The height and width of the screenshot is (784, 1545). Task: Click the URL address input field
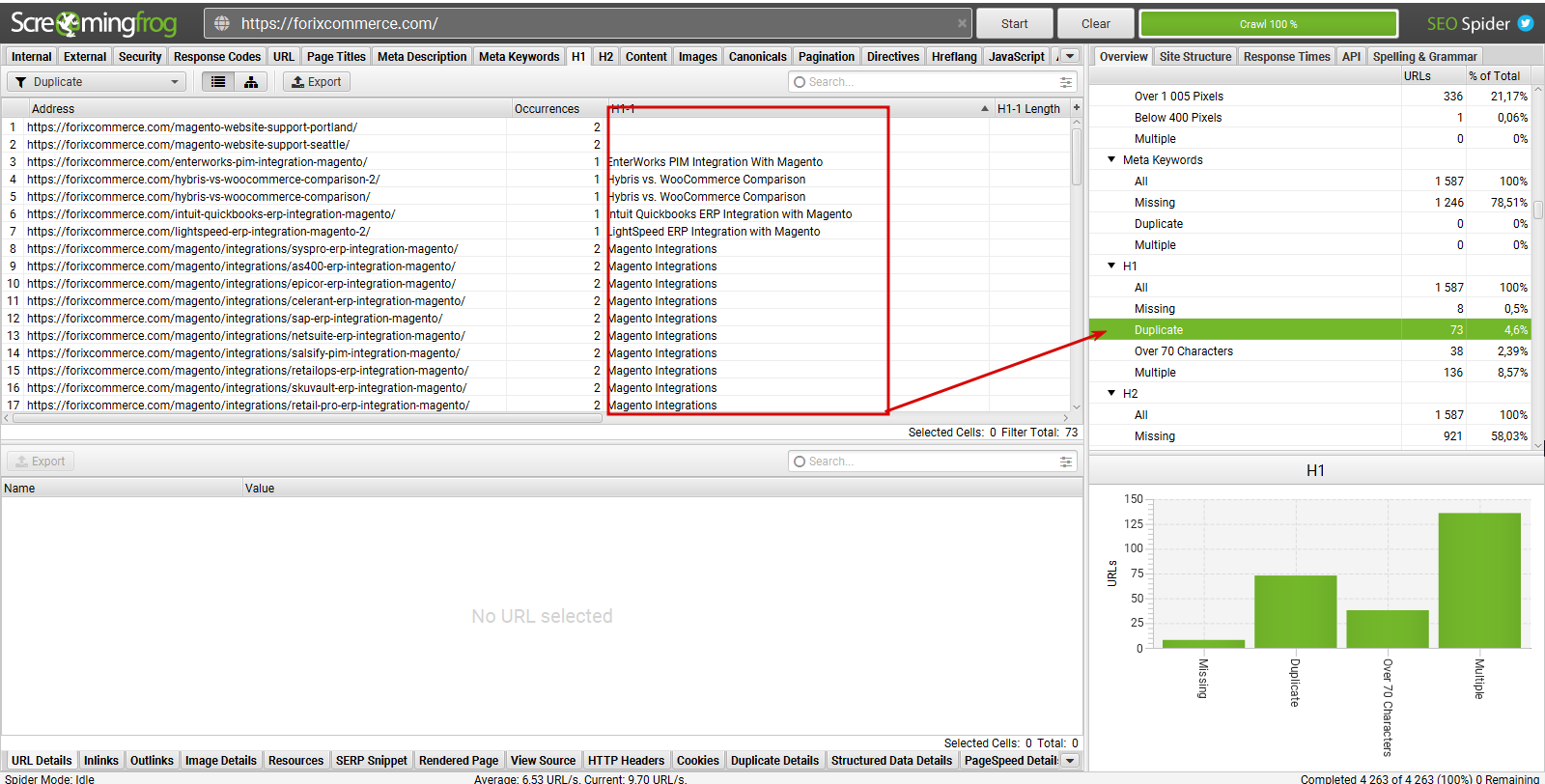pos(586,23)
